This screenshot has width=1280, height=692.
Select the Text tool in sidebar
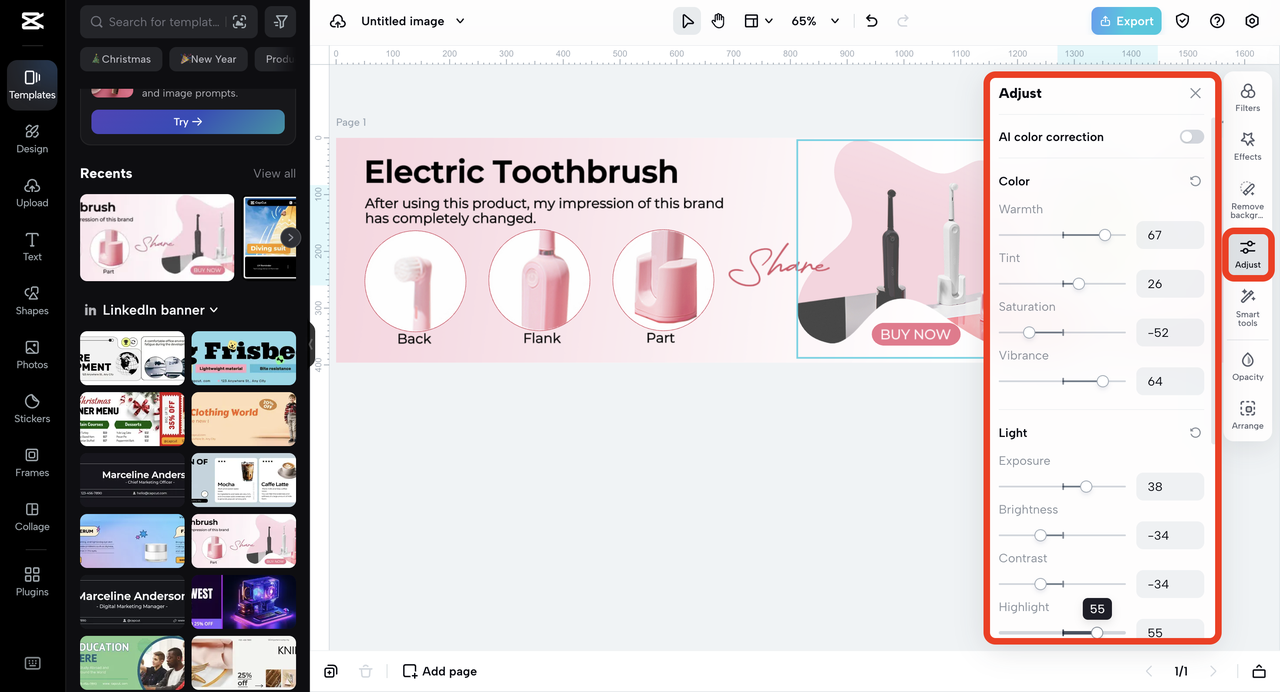click(32, 247)
